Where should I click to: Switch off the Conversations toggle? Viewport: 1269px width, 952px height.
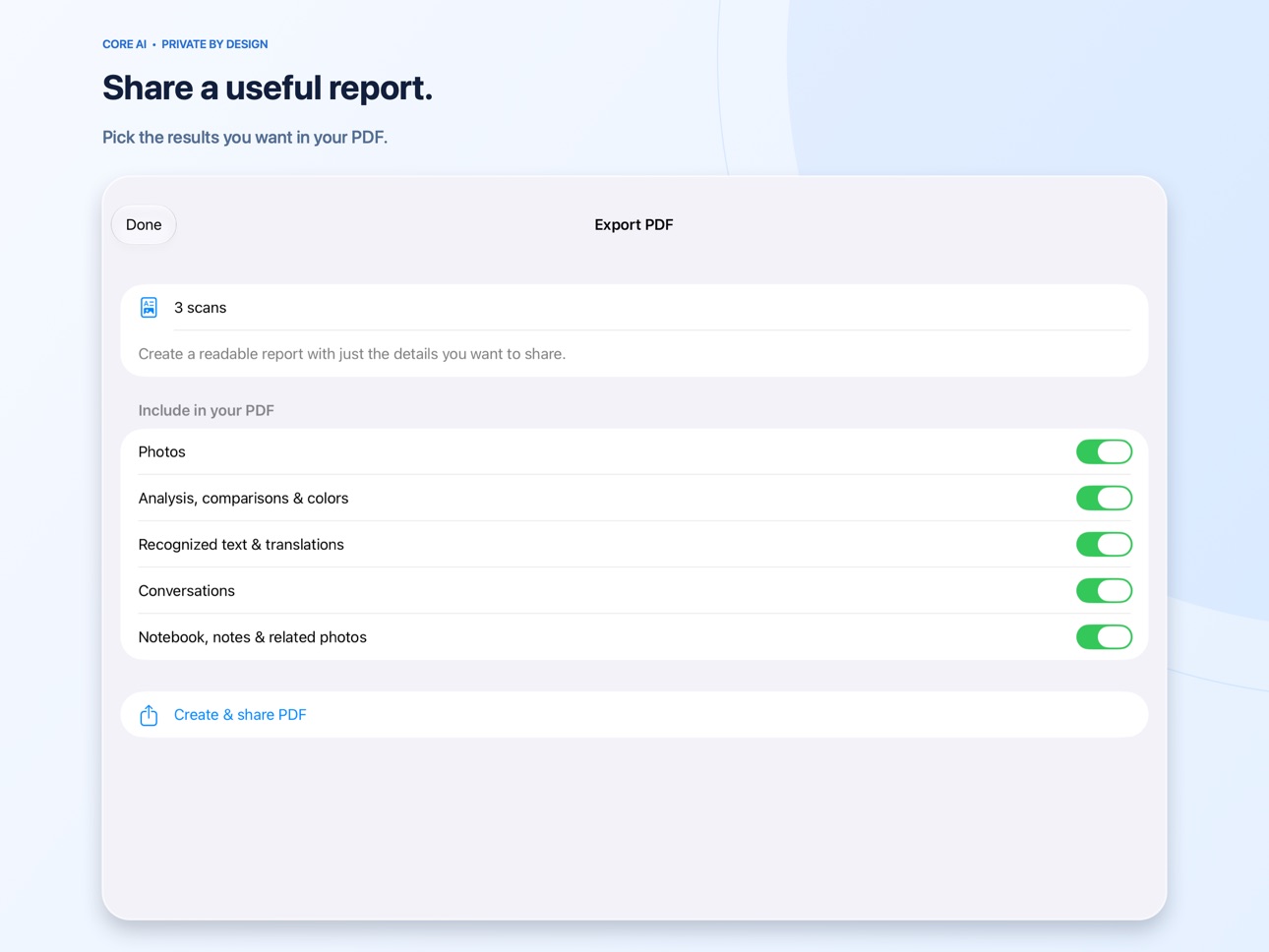click(x=1104, y=591)
